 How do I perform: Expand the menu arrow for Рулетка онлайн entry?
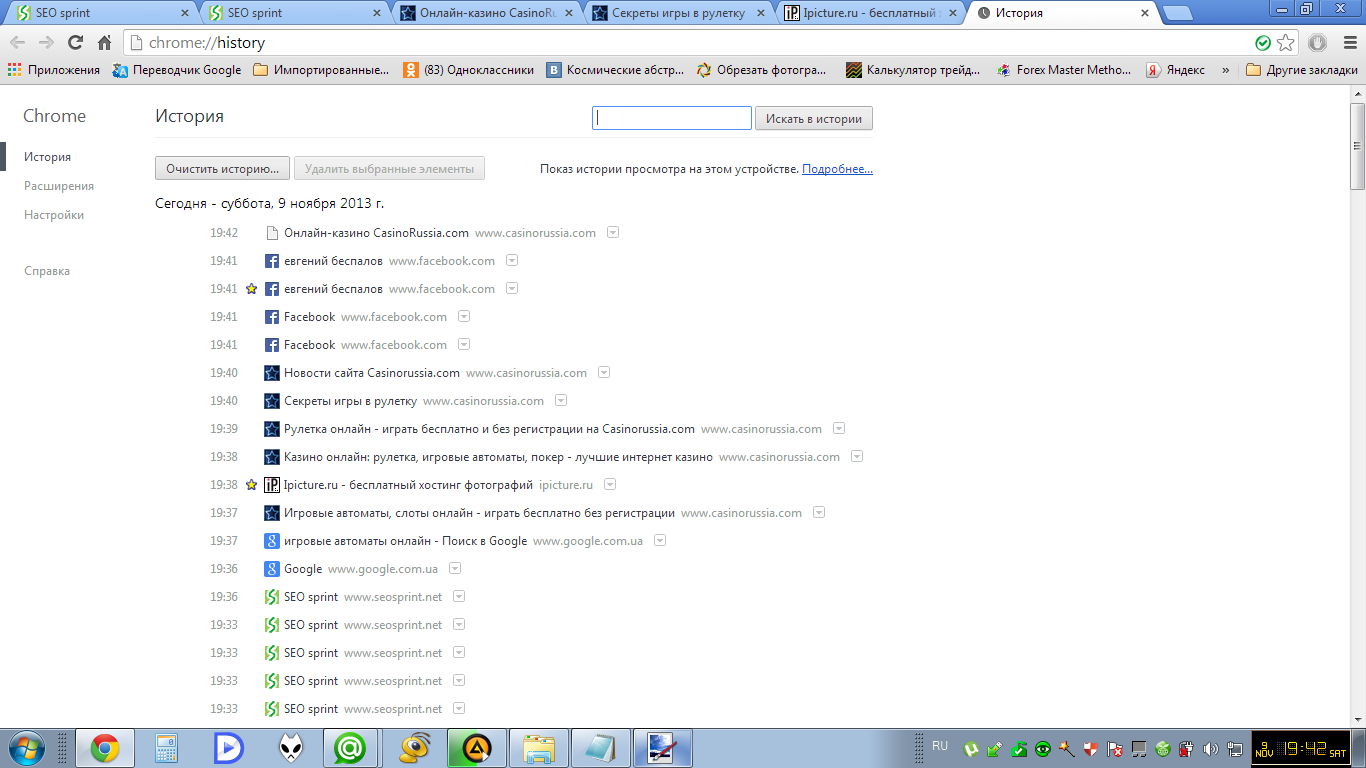pyautogui.click(x=839, y=429)
